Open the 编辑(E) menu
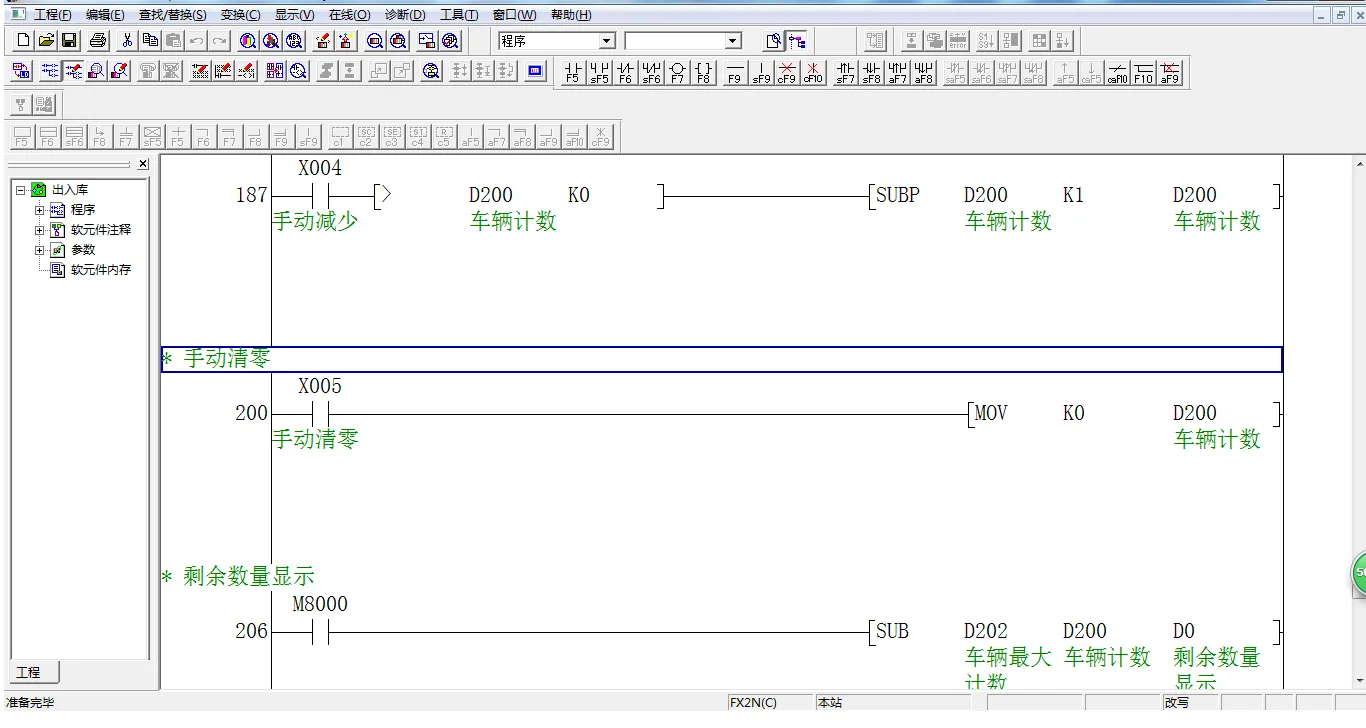 pyautogui.click(x=105, y=15)
